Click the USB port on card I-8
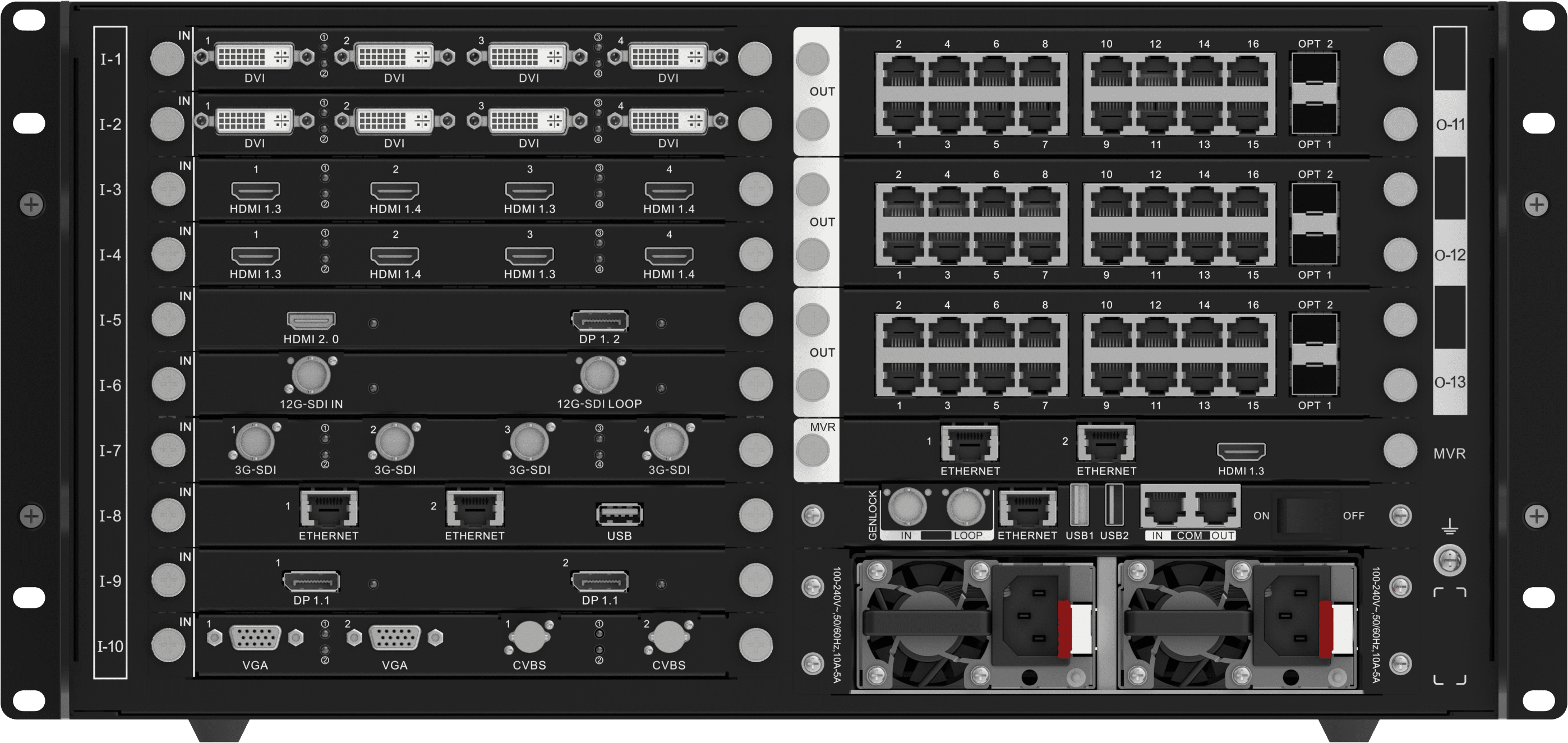The image size is (1568, 743). pyautogui.click(x=619, y=514)
